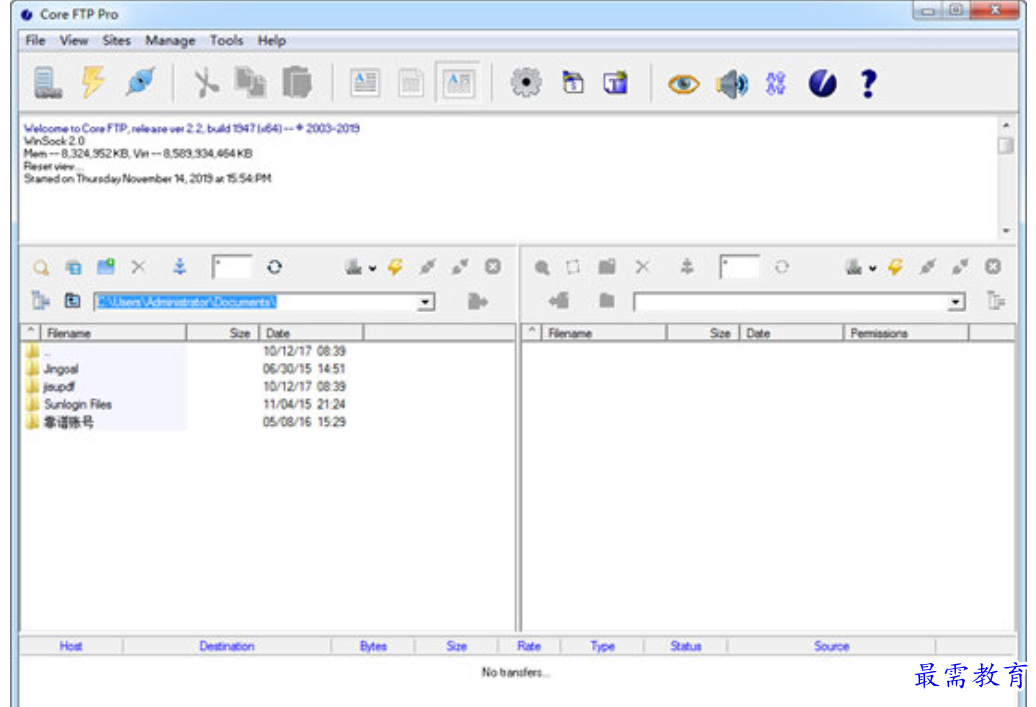Click the Destination column in transfer queue

[227, 646]
